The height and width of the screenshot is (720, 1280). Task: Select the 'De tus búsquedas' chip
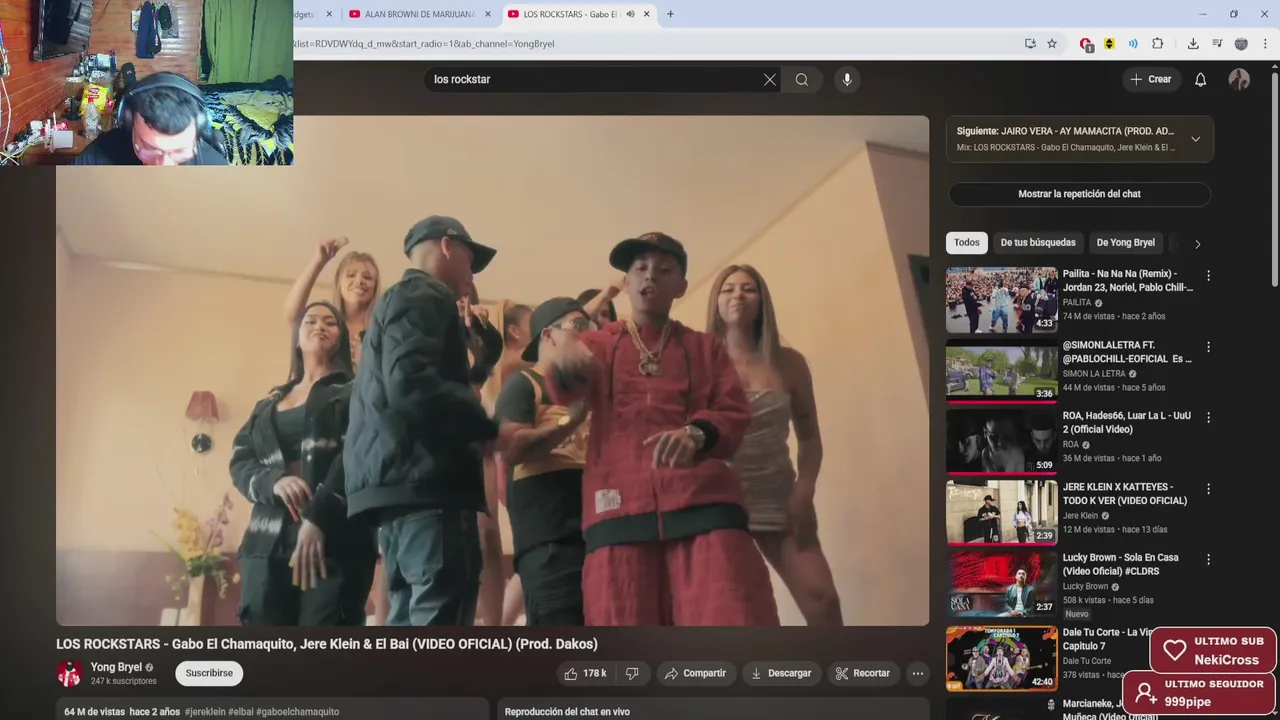[1038, 243]
